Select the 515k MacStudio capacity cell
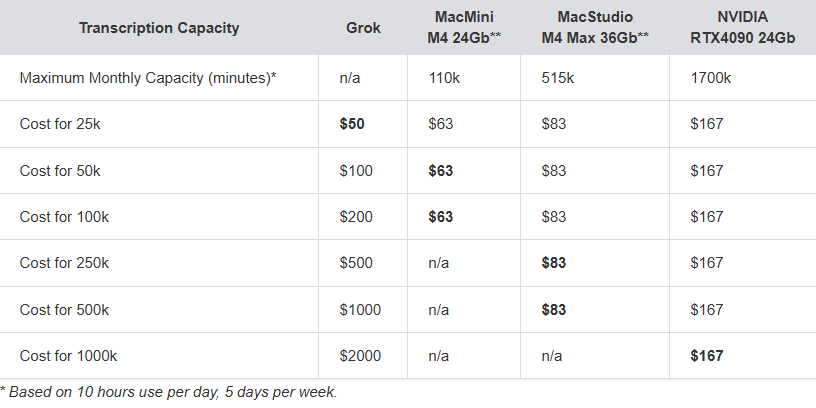Image resolution: width=816 pixels, height=408 pixels. coord(557,78)
